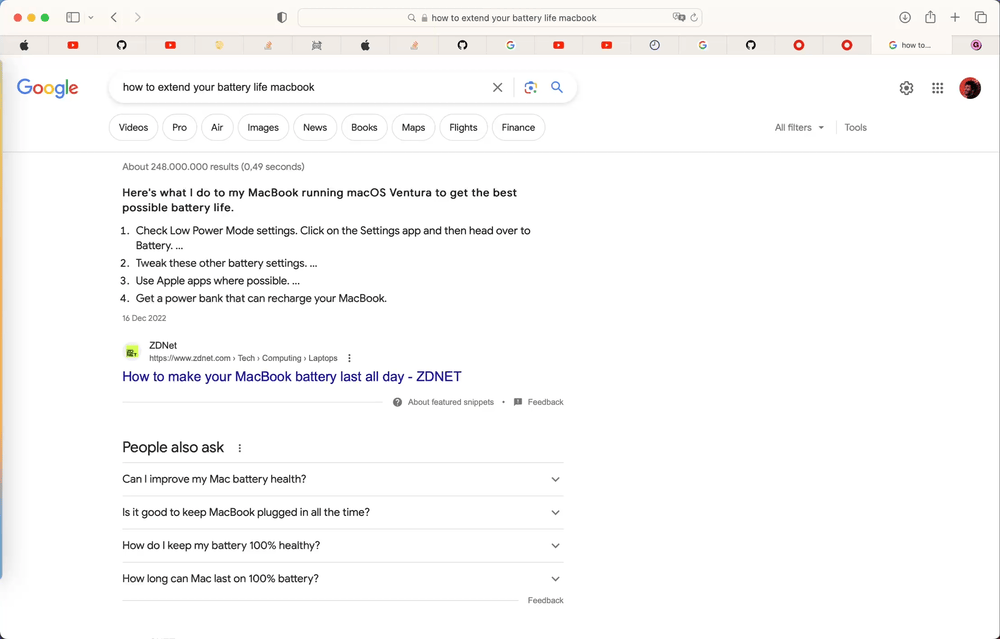Click Feedback next to About featured snippets
The height and width of the screenshot is (639, 1000).
[538, 402]
